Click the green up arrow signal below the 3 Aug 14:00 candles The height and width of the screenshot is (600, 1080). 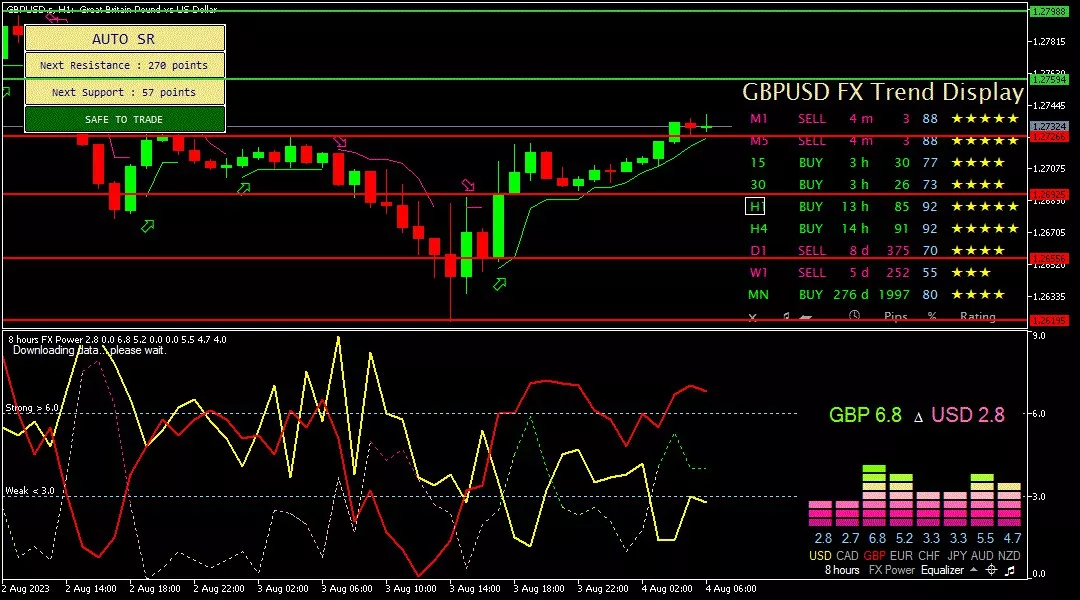tap(499, 284)
